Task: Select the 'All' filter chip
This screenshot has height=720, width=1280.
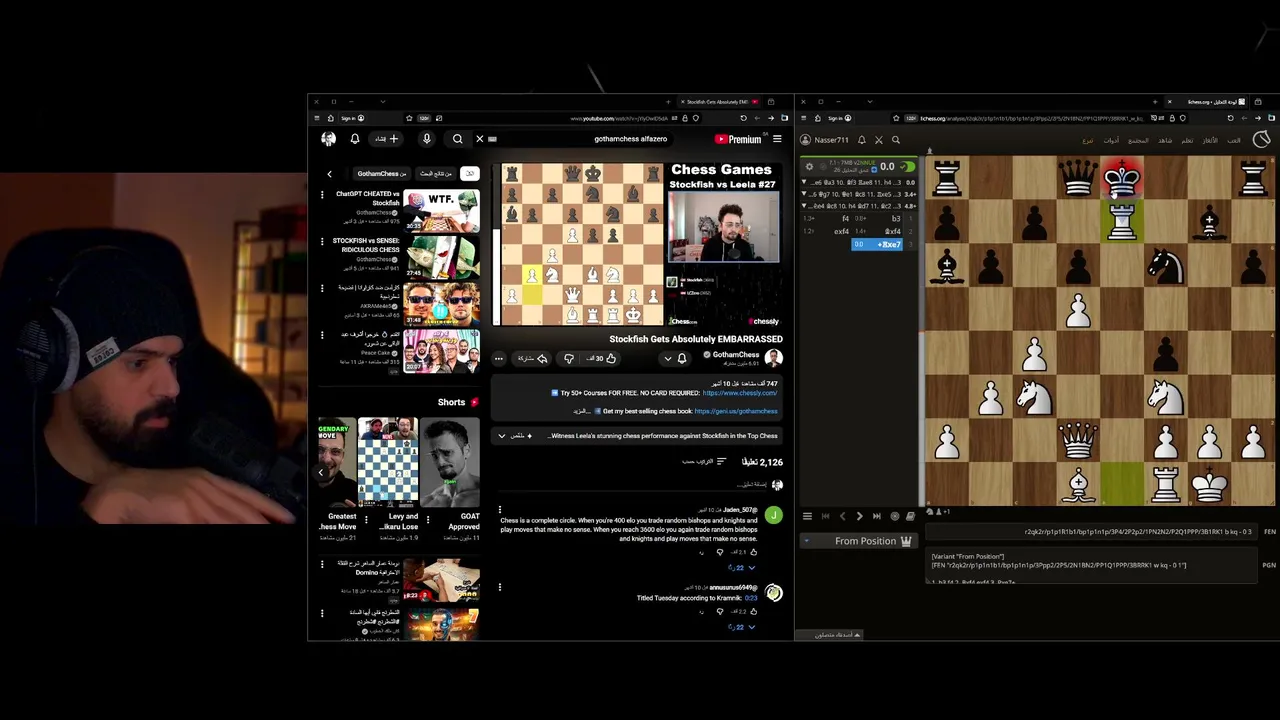Action: click(469, 174)
